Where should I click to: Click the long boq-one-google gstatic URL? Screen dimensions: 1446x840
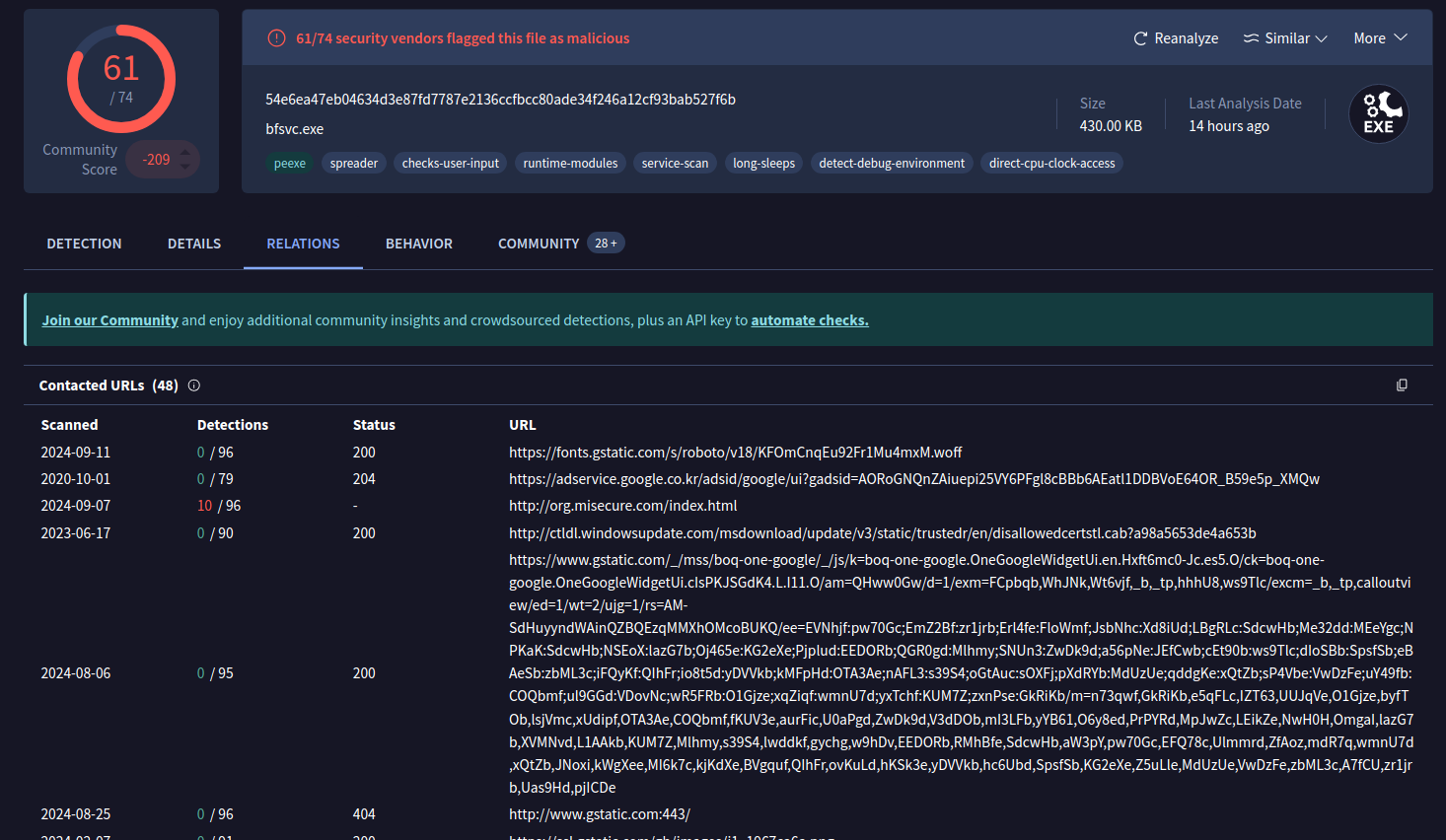pos(962,673)
